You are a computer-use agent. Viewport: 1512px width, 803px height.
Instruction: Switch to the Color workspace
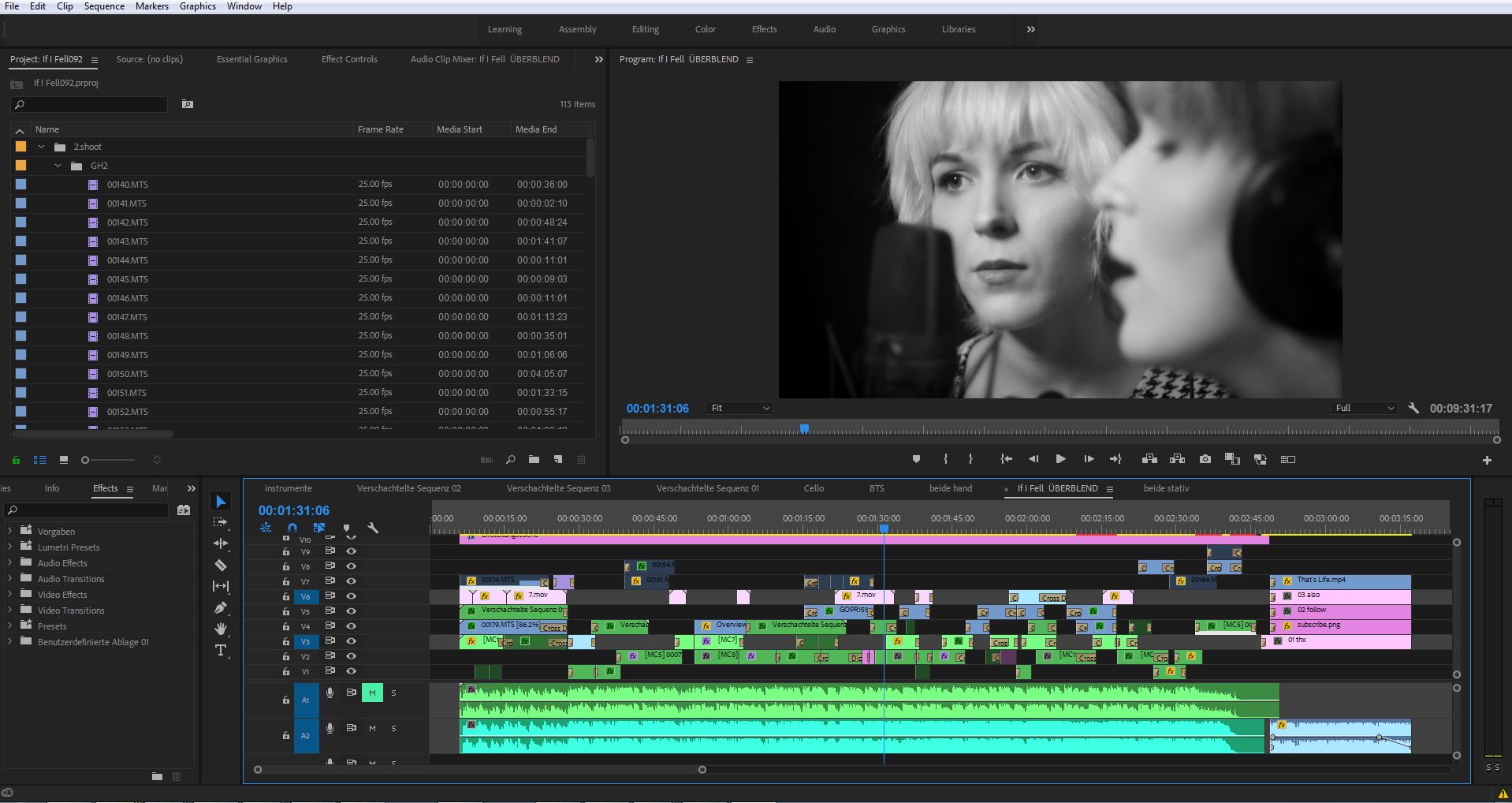pyautogui.click(x=705, y=29)
